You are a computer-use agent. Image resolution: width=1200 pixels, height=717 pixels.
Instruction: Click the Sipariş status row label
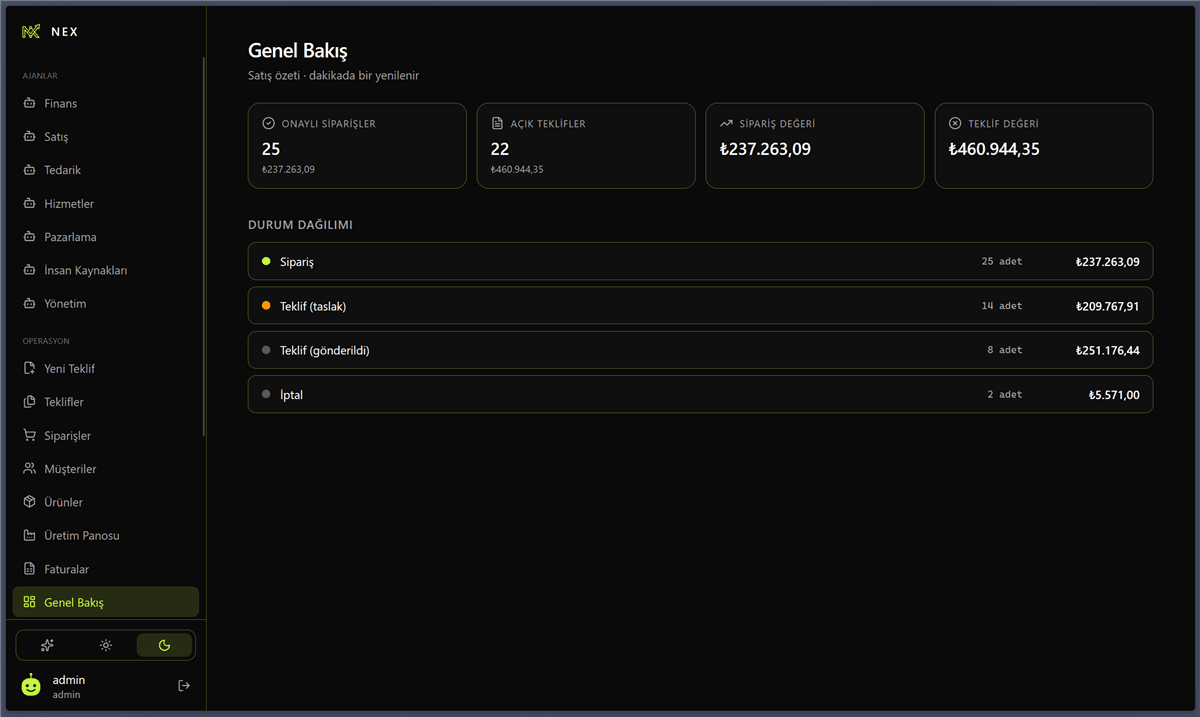(x=297, y=261)
